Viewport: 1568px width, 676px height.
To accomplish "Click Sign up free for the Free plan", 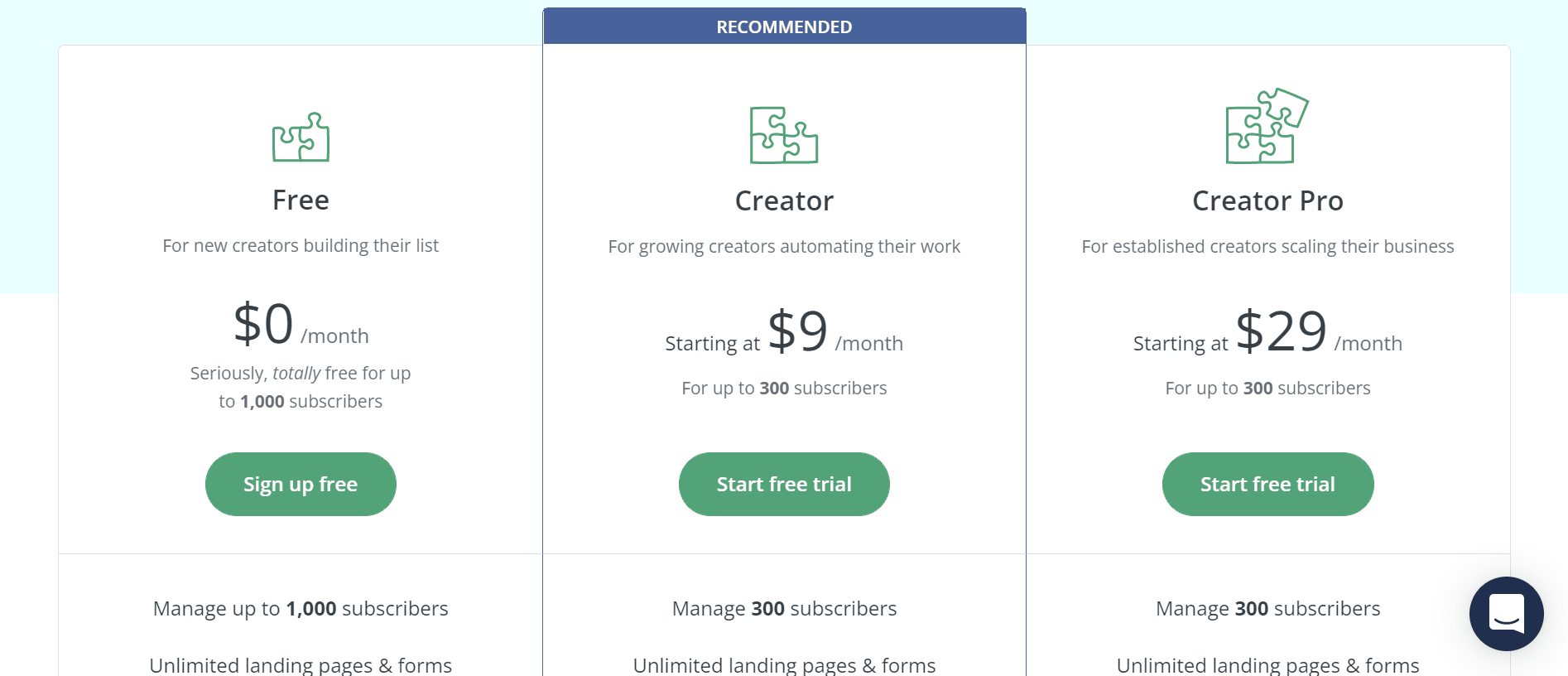I will pos(301,484).
